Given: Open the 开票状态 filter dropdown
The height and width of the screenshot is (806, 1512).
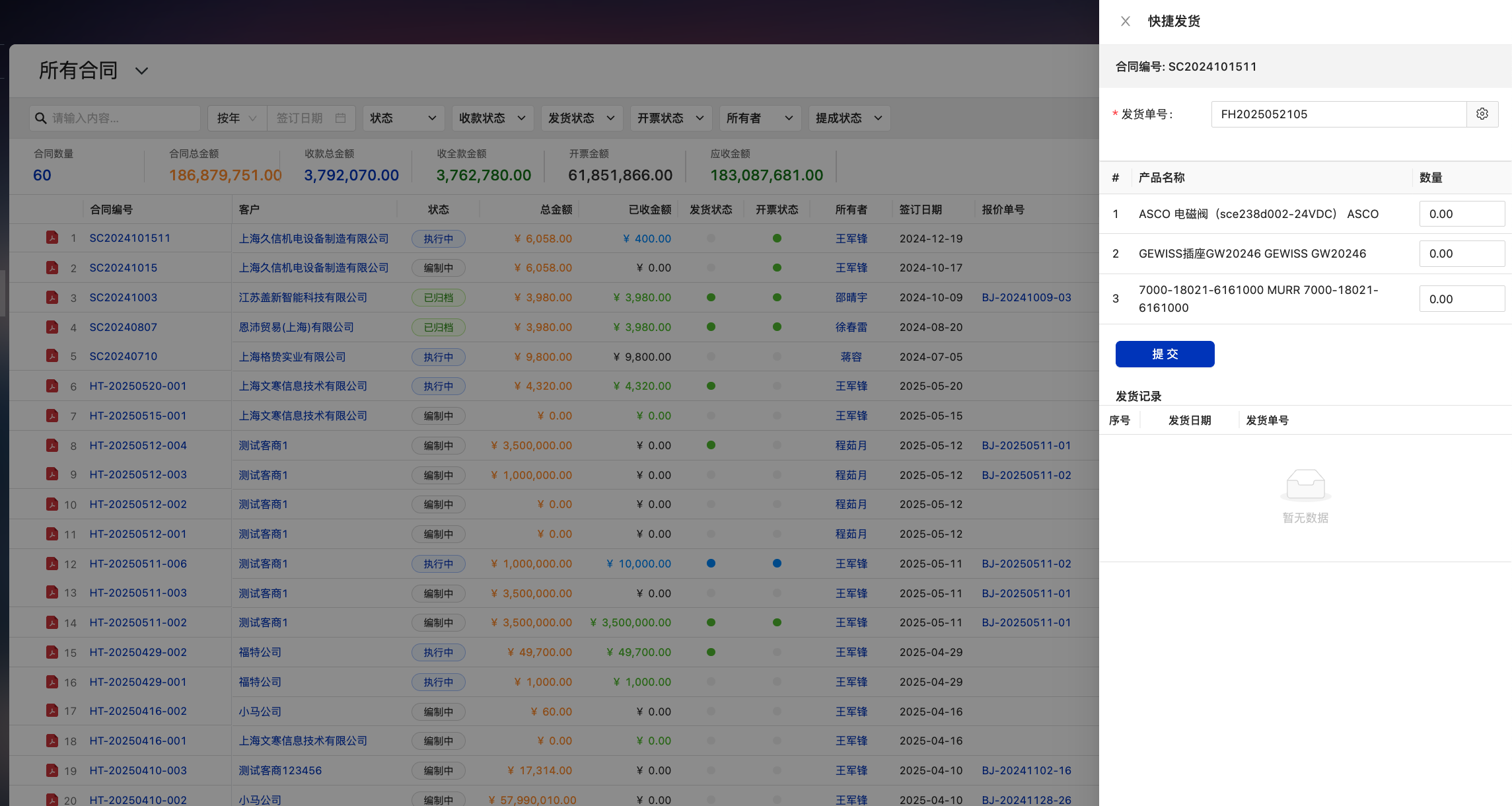Looking at the screenshot, I should [x=670, y=118].
